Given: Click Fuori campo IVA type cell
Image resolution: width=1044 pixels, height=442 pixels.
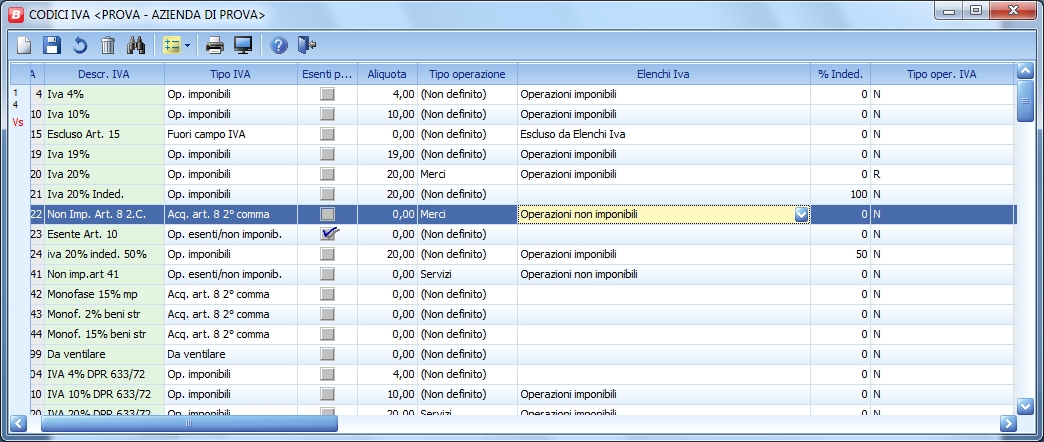Looking at the screenshot, I should 230,134.
